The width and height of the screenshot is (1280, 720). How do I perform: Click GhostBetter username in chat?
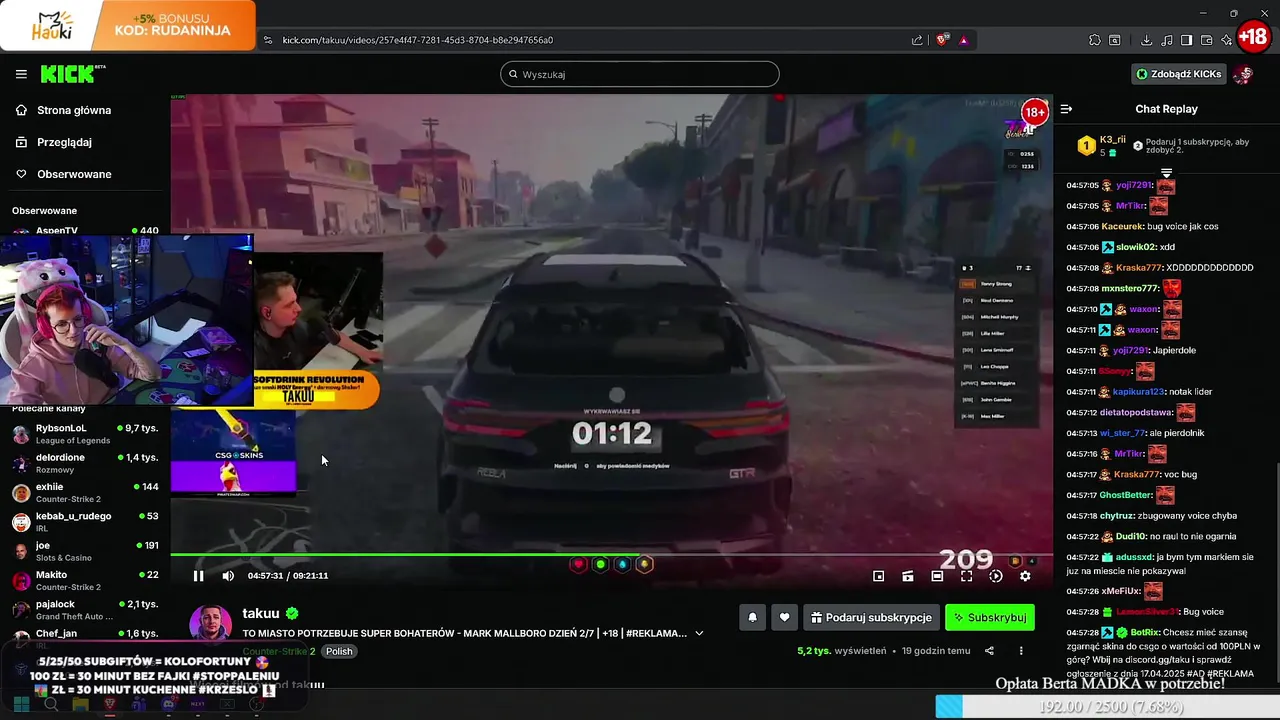point(1126,495)
